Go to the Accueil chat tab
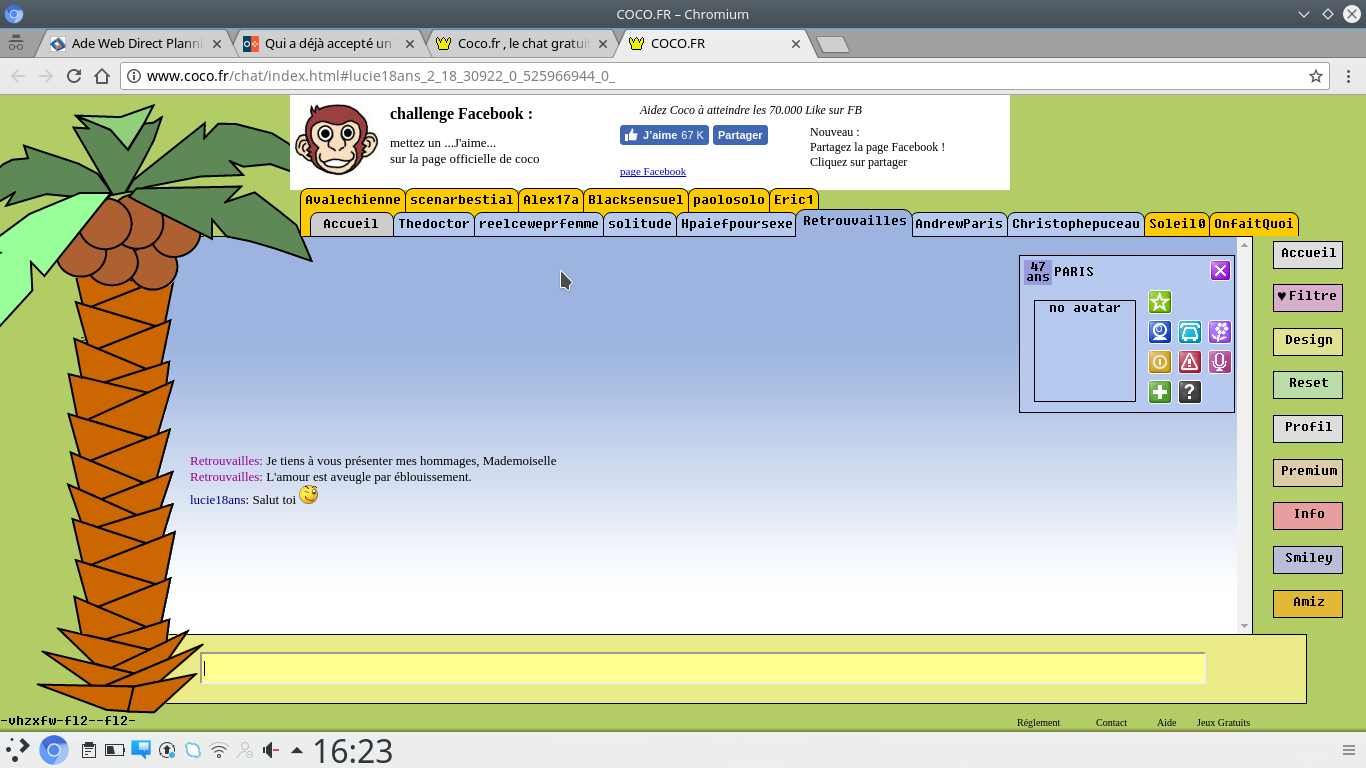 coord(351,224)
